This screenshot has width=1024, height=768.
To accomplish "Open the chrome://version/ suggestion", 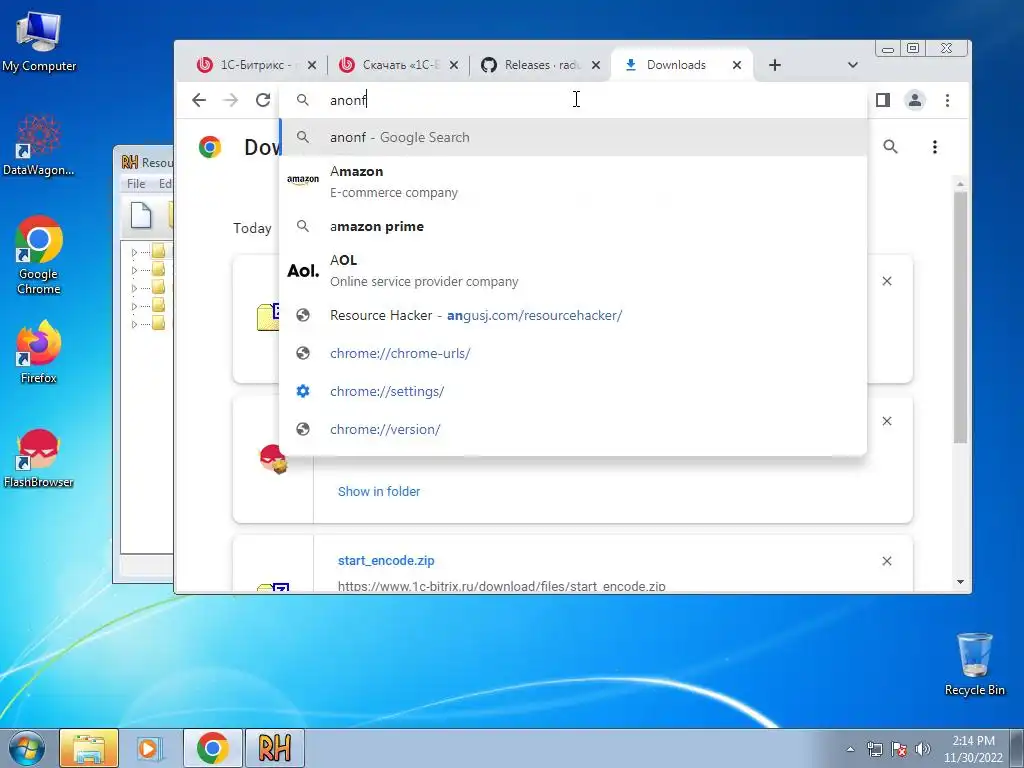I will pyautogui.click(x=573, y=429).
